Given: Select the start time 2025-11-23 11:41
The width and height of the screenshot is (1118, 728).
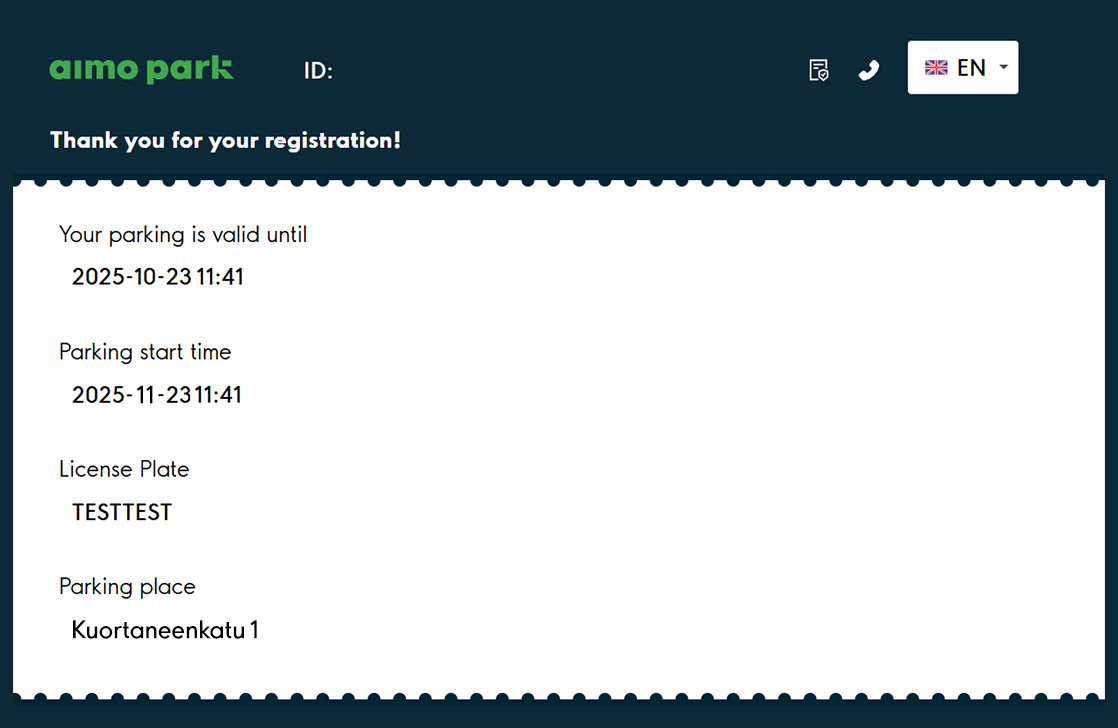Looking at the screenshot, I should [x=157, y=395].
